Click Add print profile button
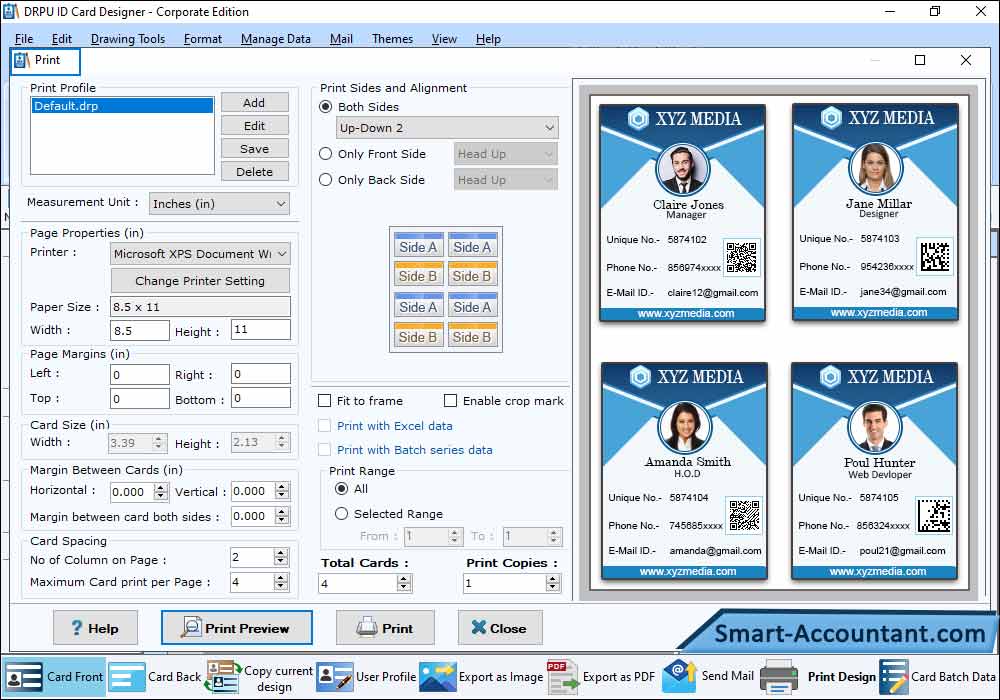The height and width of the screenshot is (700, 1000). pos(254,103)
